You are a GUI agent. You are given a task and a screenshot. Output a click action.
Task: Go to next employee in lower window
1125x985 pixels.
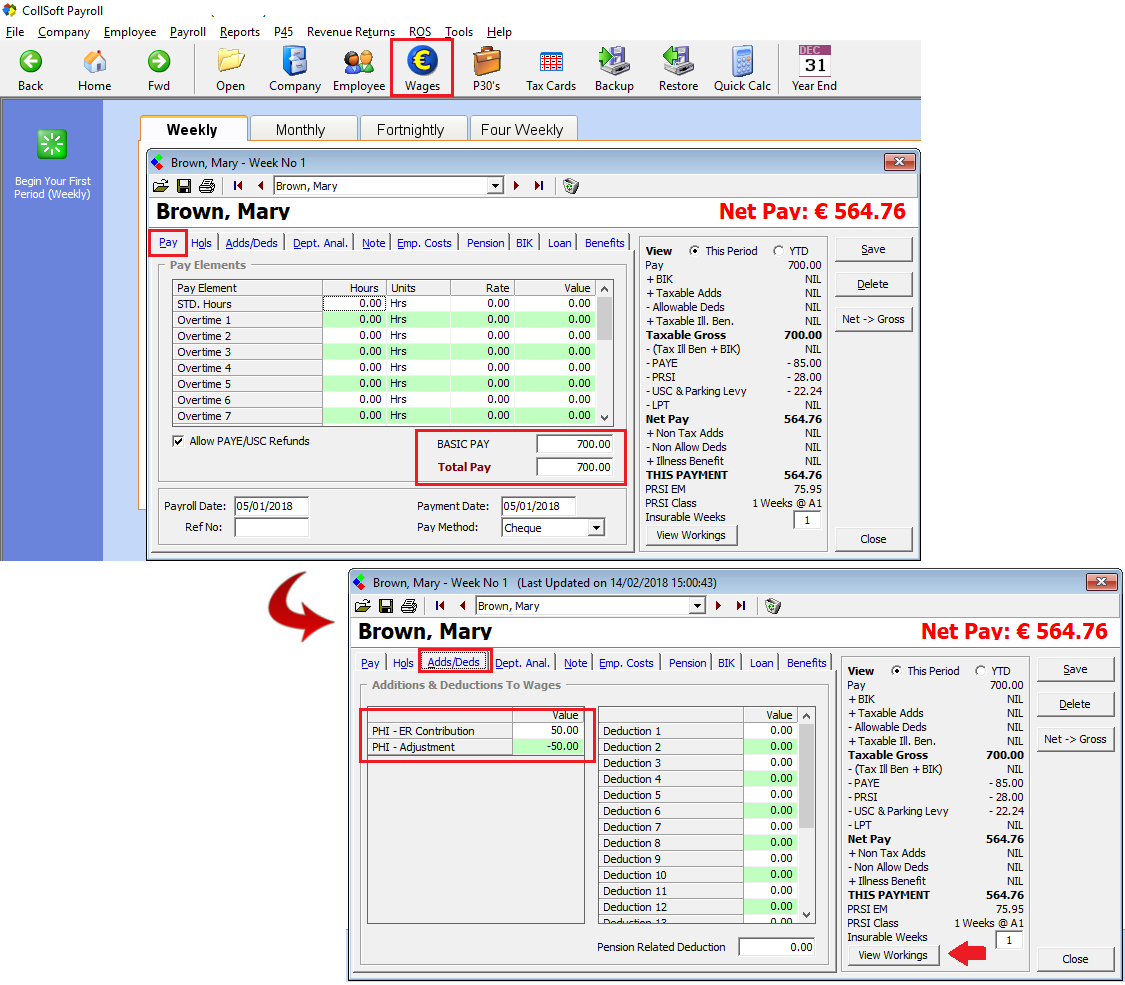click(718, 606)
